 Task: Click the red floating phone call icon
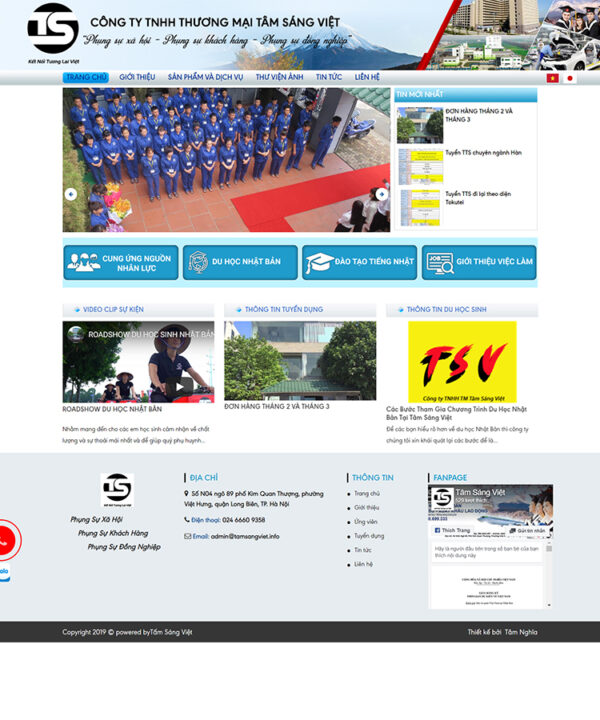pos(4,541)
